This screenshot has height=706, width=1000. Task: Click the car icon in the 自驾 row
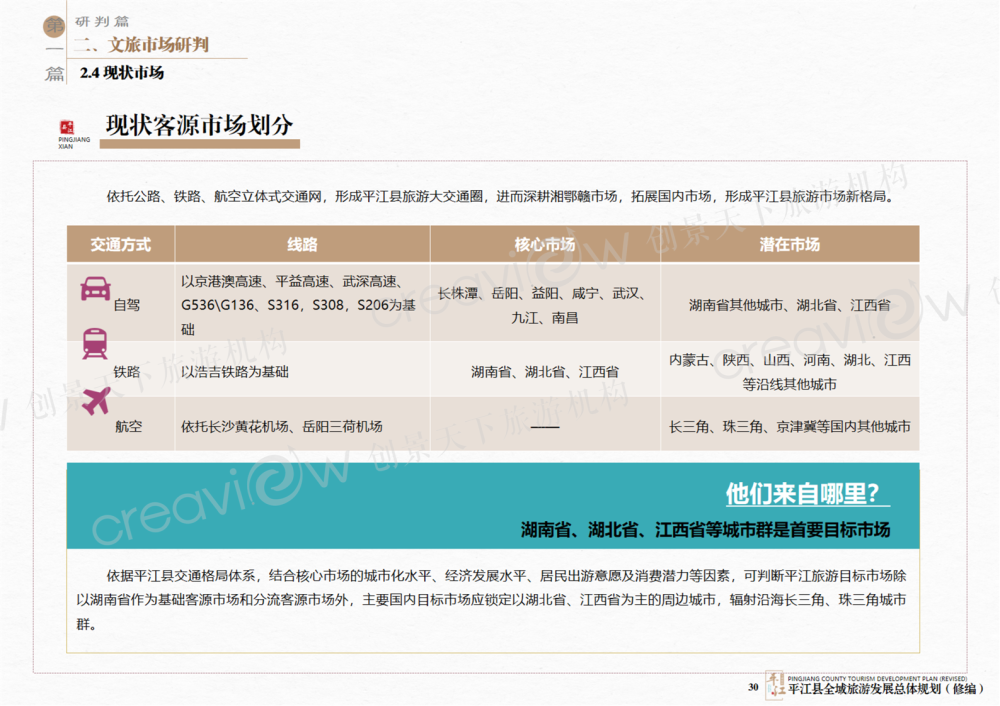95,288
